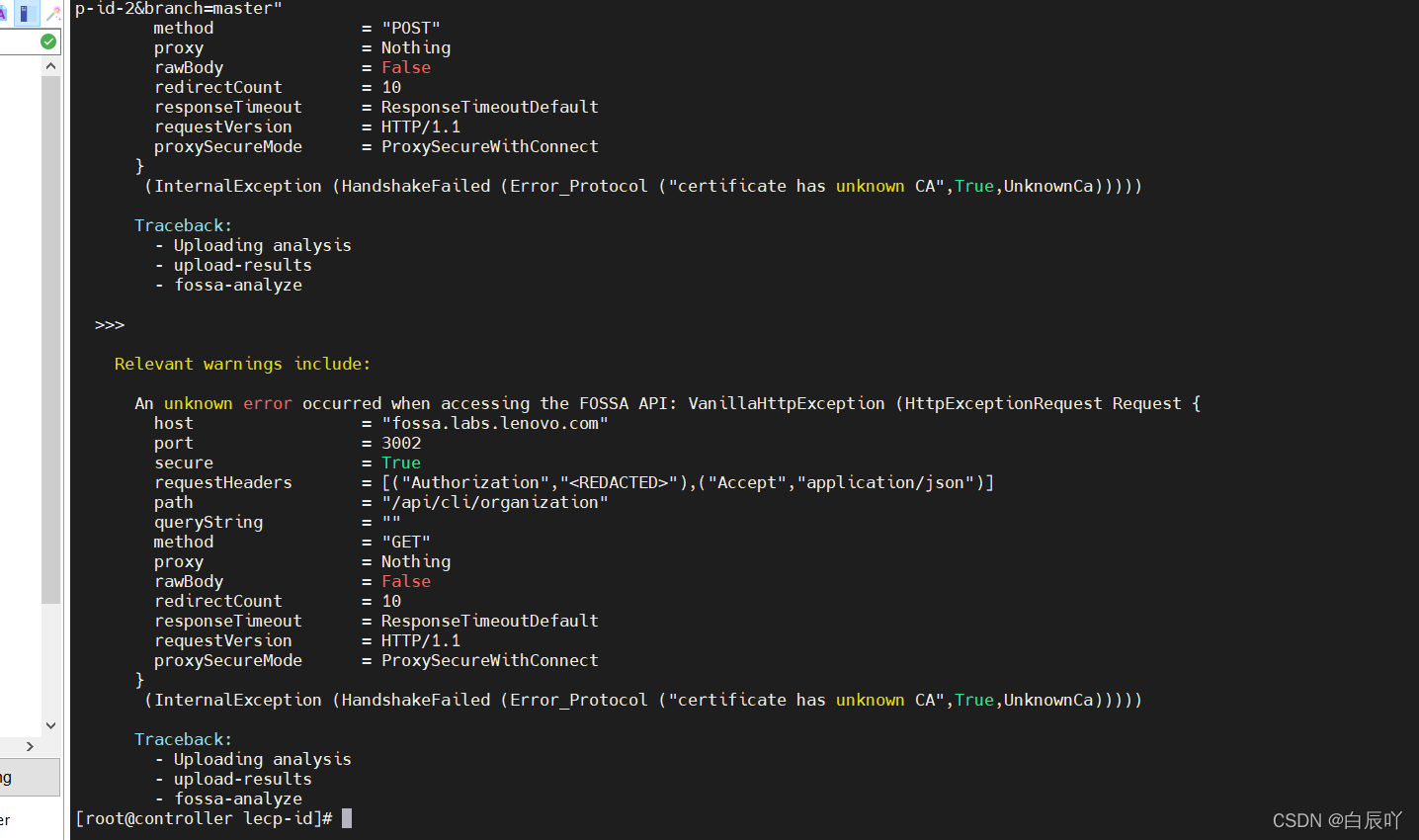Click the host value "fossa.labs.lenovo.com"
1419x840 pixels.
(495, 423)
